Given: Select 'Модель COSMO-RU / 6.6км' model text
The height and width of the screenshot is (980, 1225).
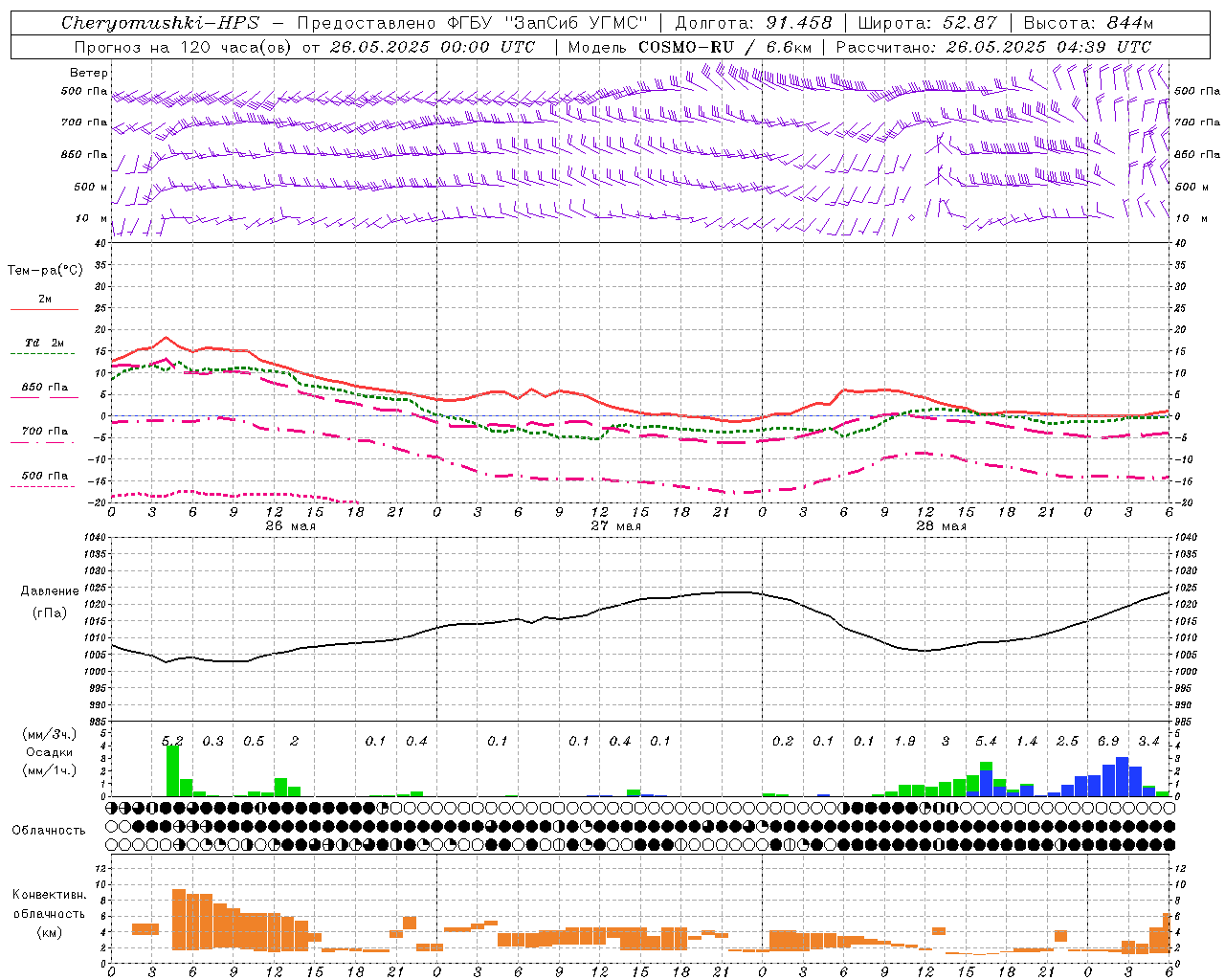Looking at the screenshot, I should [690, 47].
